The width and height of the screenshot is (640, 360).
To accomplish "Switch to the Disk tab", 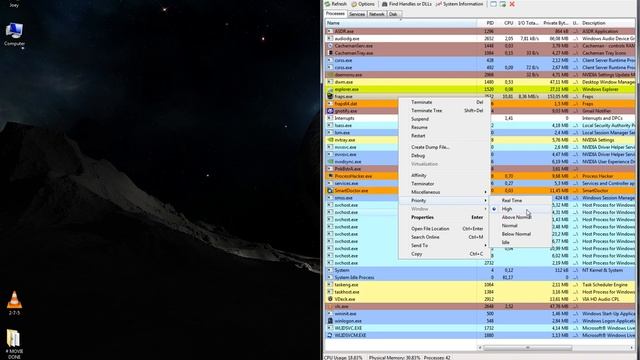I will (393, 14).
